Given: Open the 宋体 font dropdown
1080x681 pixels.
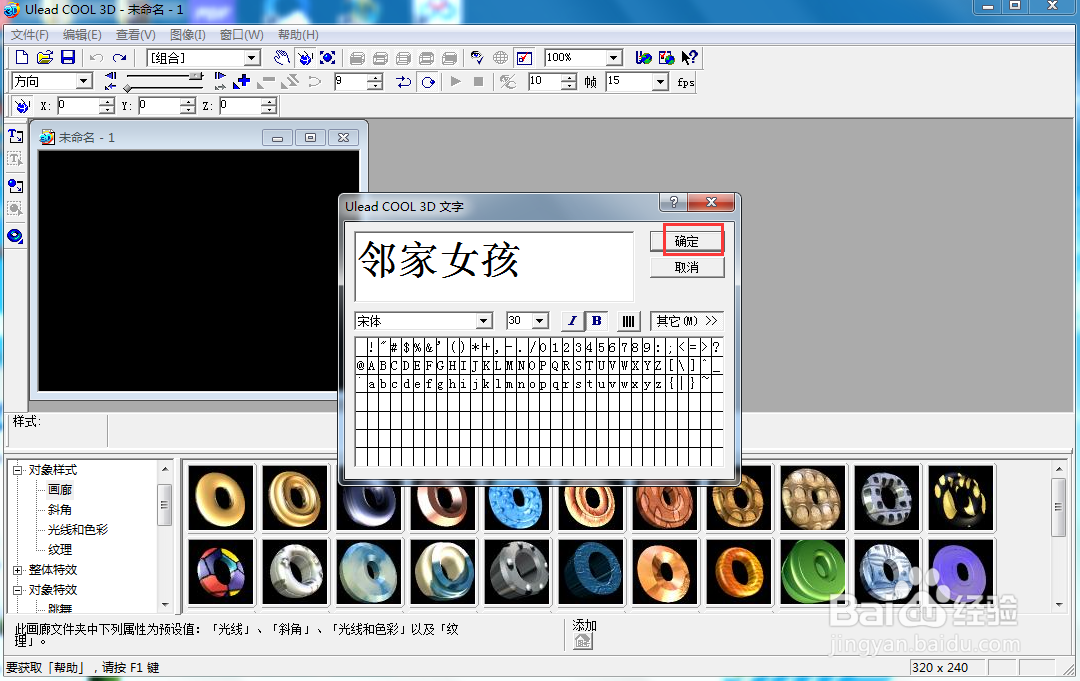Looking at the screenshot, I should 484,321.
